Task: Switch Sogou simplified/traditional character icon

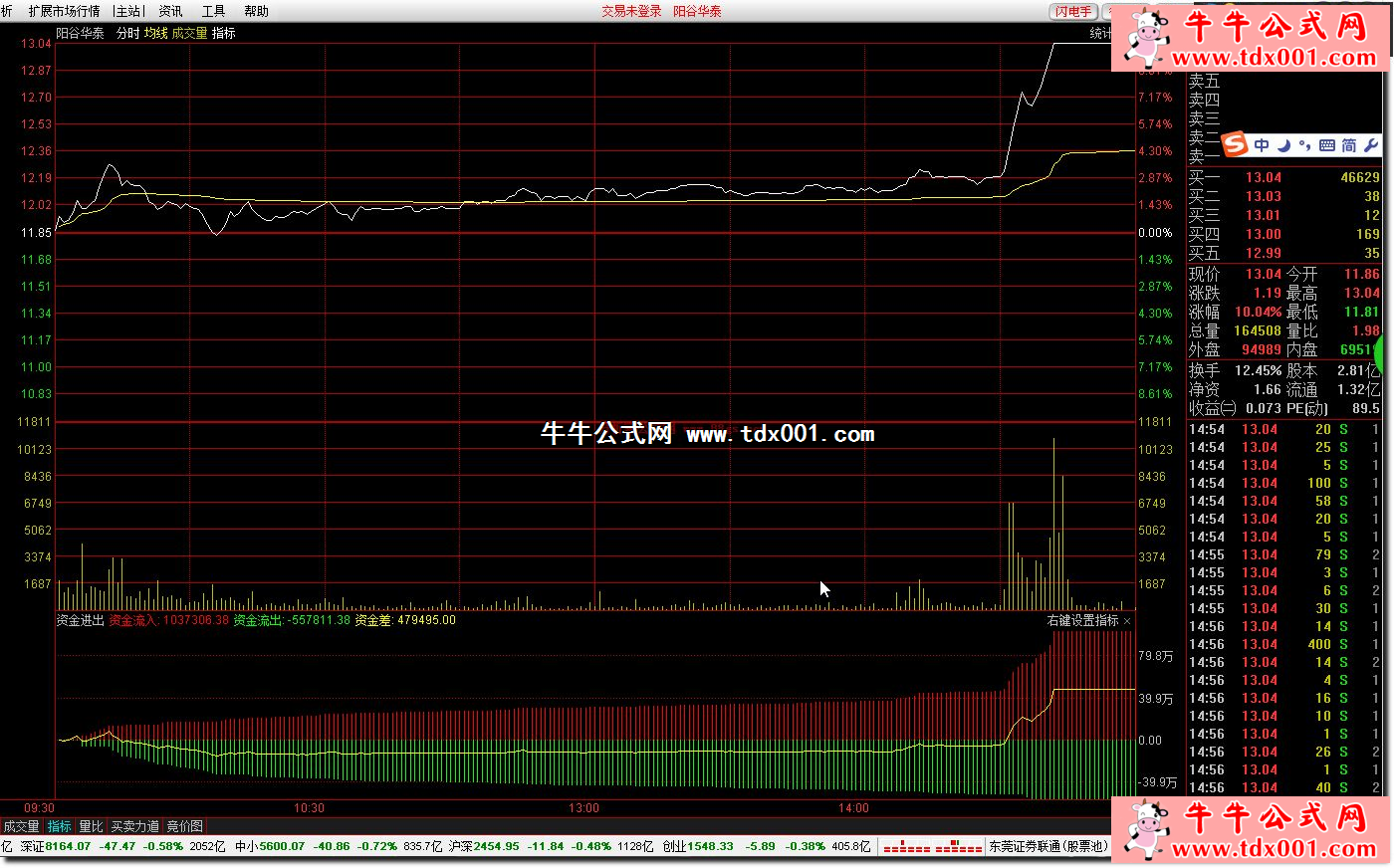Action: click(x=1349, y=145)
